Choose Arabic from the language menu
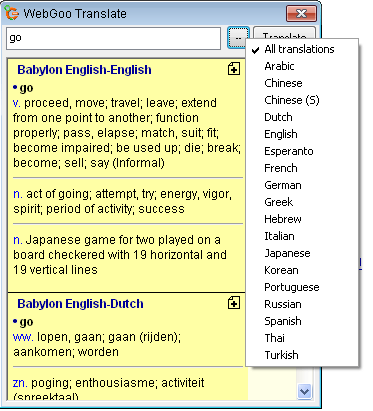This screenshot has height=411, width=373. pyautogui.click(x=302, y=66)
